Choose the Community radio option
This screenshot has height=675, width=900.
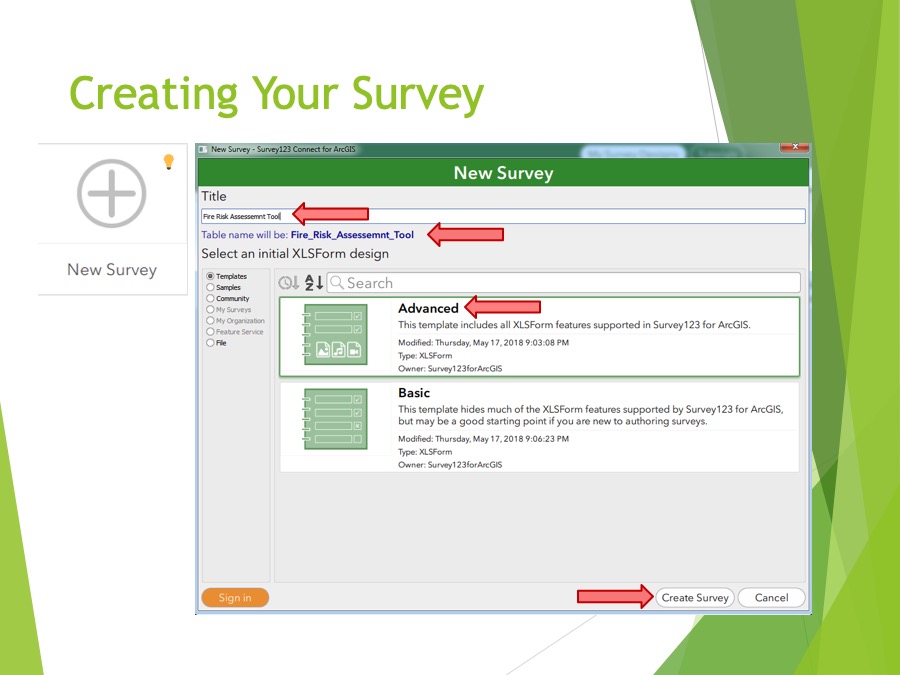[x=228, y=298]
